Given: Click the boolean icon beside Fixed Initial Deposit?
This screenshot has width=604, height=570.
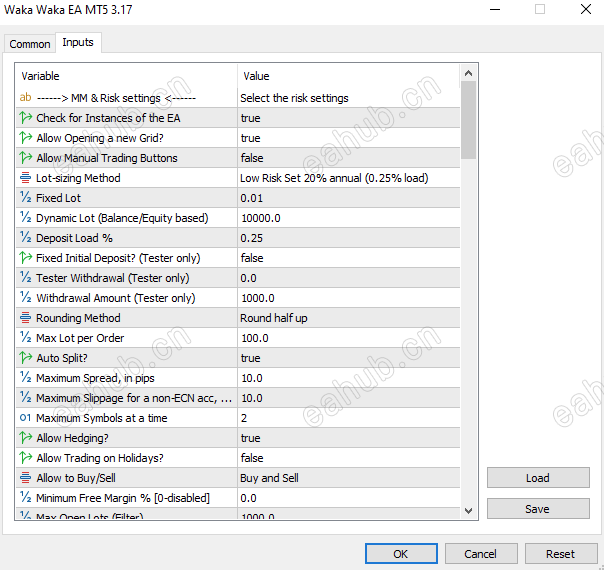Looking at the screenshot, I should click(26, 258).
